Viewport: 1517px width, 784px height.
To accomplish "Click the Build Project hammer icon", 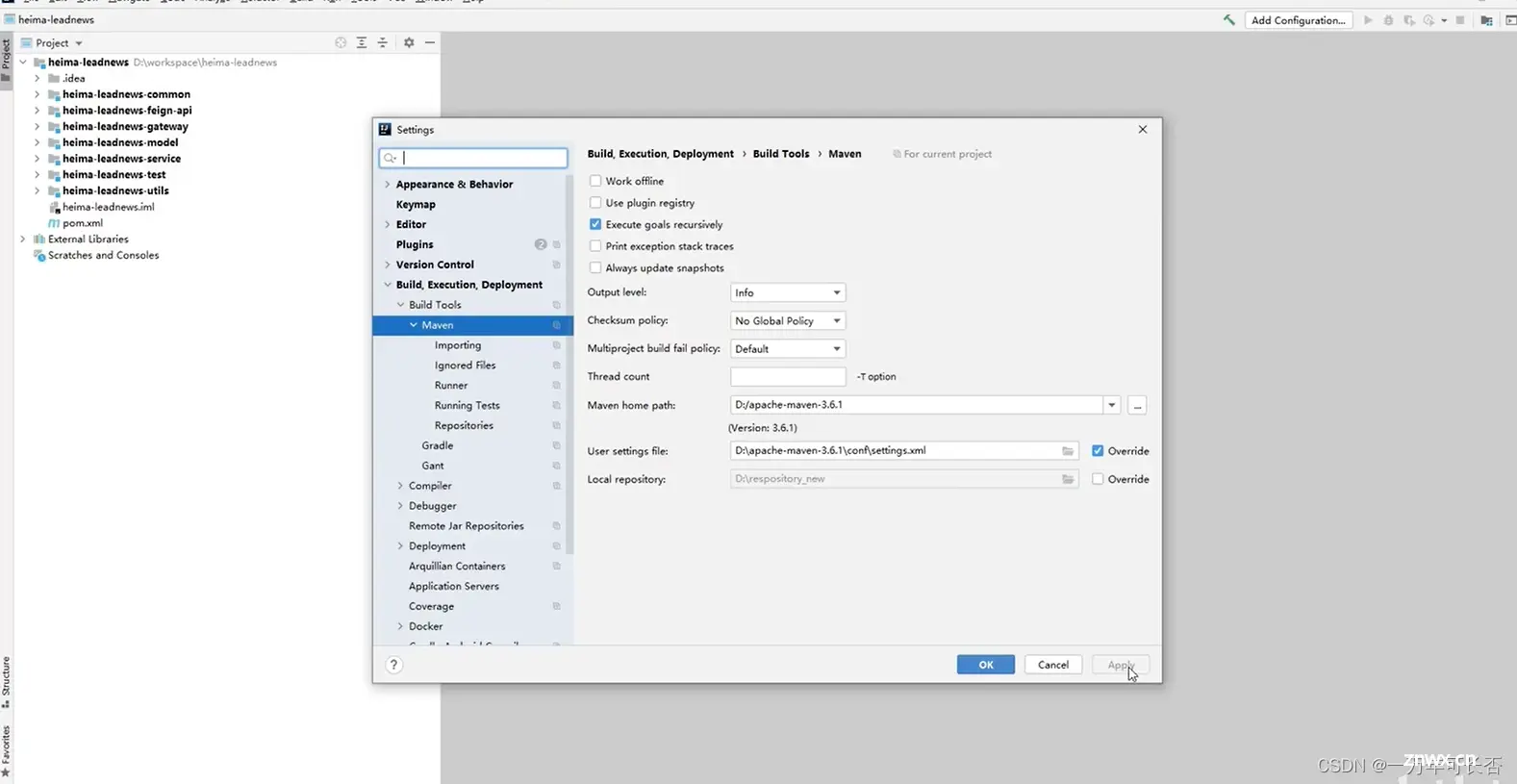I will [x=1228, y=19].
